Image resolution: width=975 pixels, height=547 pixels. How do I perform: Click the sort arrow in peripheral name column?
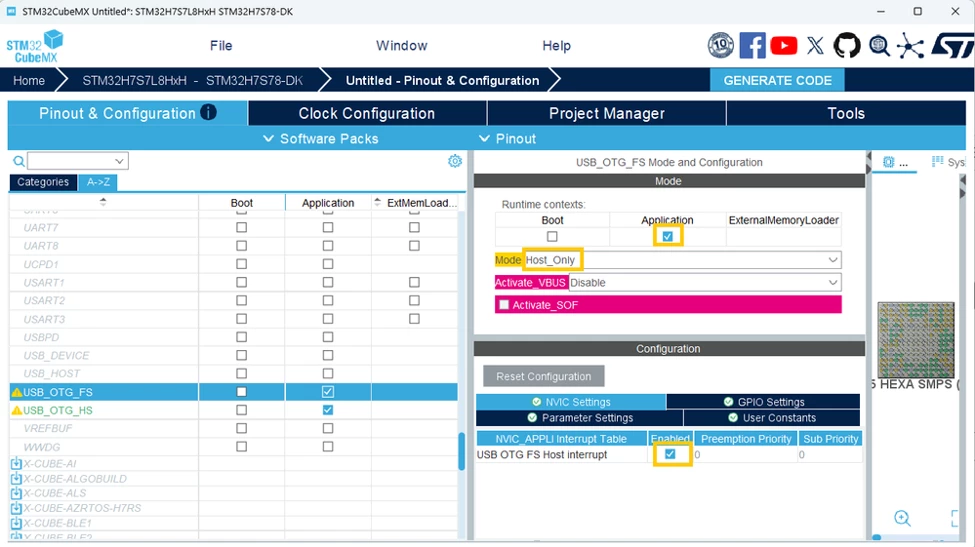click(103, 202)
